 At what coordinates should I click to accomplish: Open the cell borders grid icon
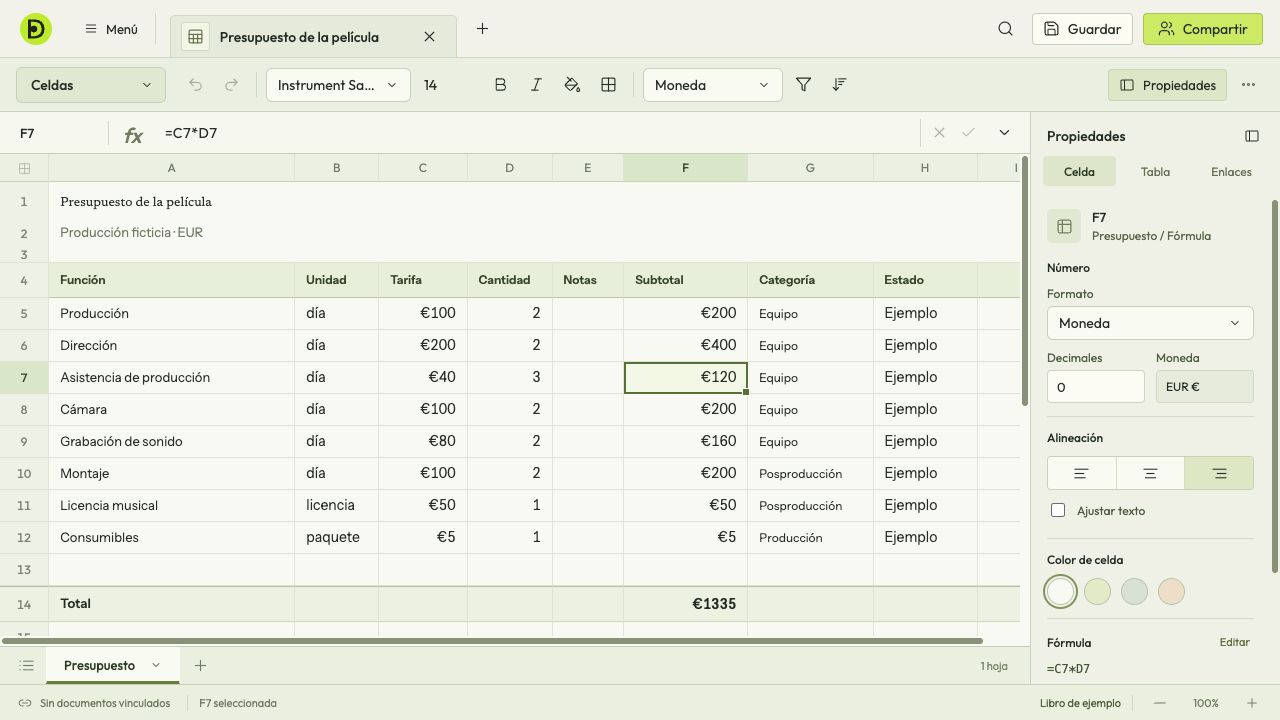(x=608, y=85)
